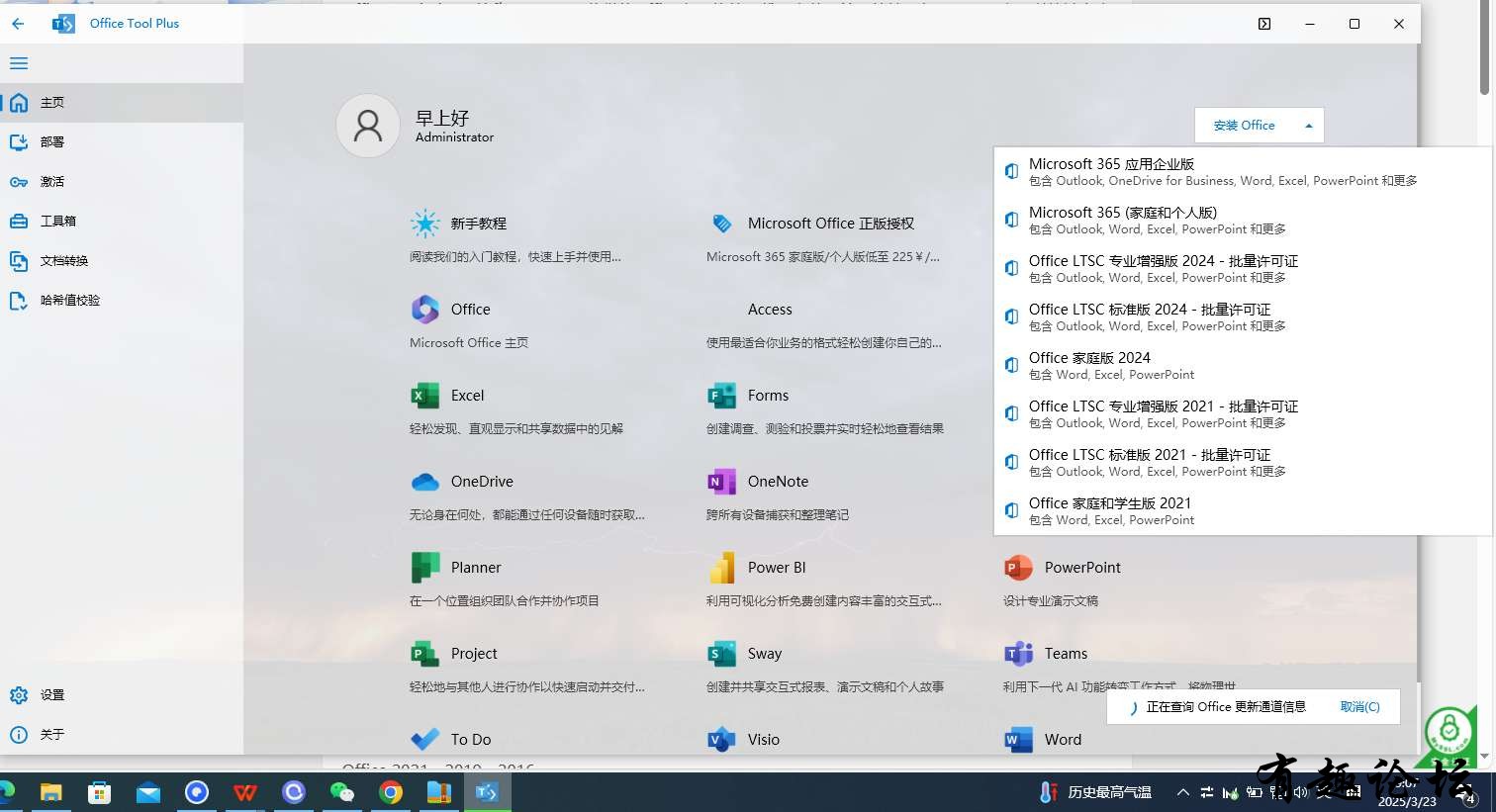Open 哈希值校验 hash check in sidebar
1496x812 pixels.
pyautogui.click(x=122, y=301)
